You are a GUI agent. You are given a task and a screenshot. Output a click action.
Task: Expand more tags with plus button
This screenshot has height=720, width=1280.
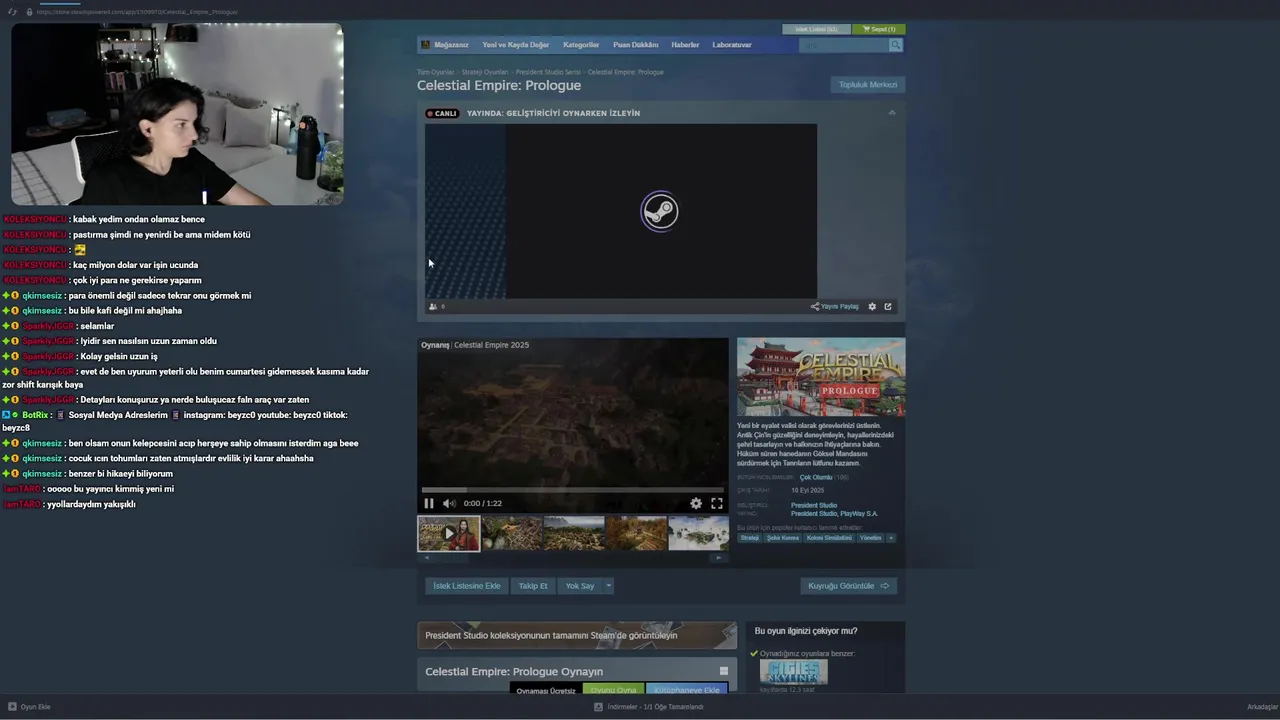(x=891, y=538)
